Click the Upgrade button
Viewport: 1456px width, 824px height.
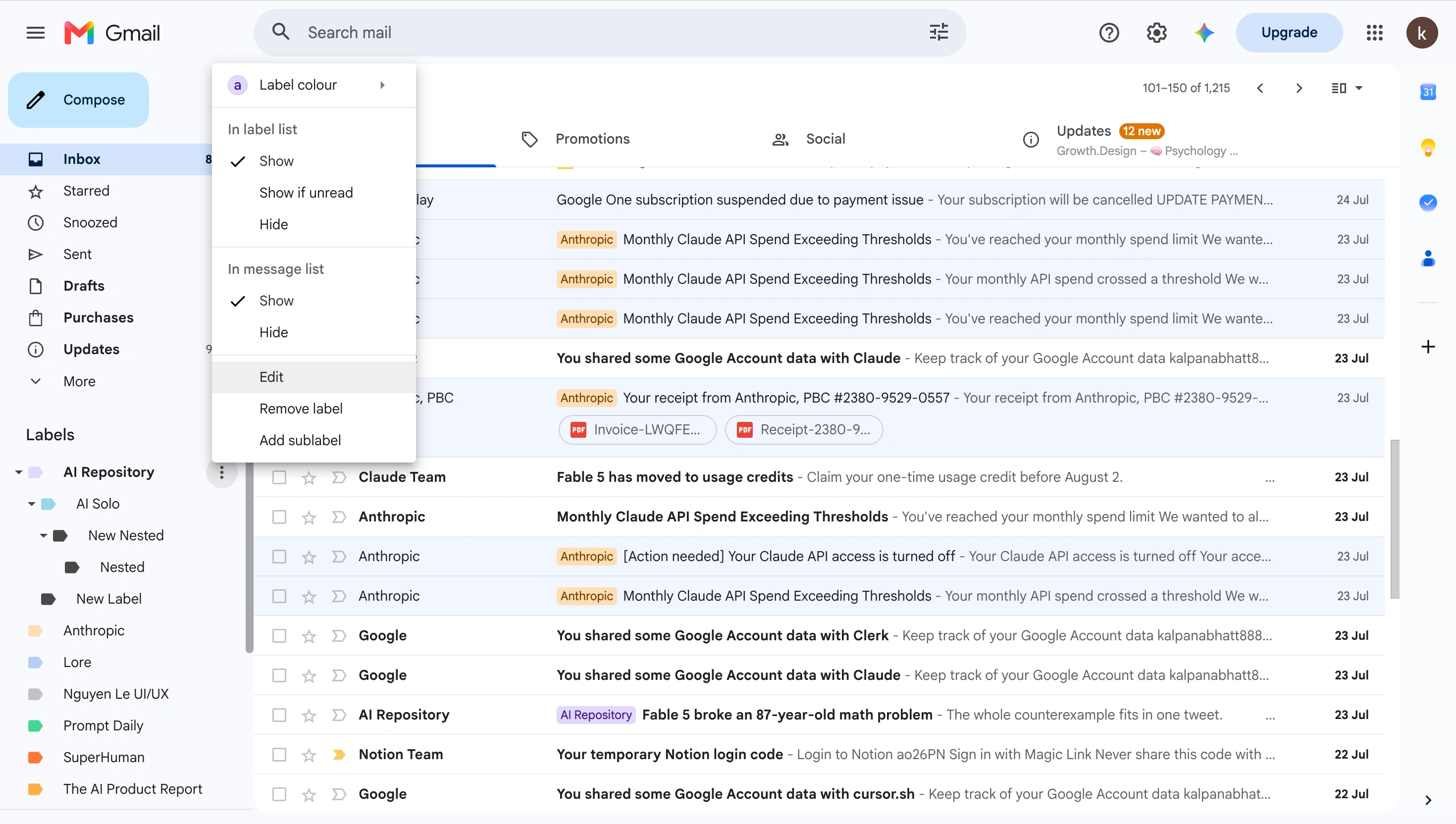click(x=1289, y=32)
